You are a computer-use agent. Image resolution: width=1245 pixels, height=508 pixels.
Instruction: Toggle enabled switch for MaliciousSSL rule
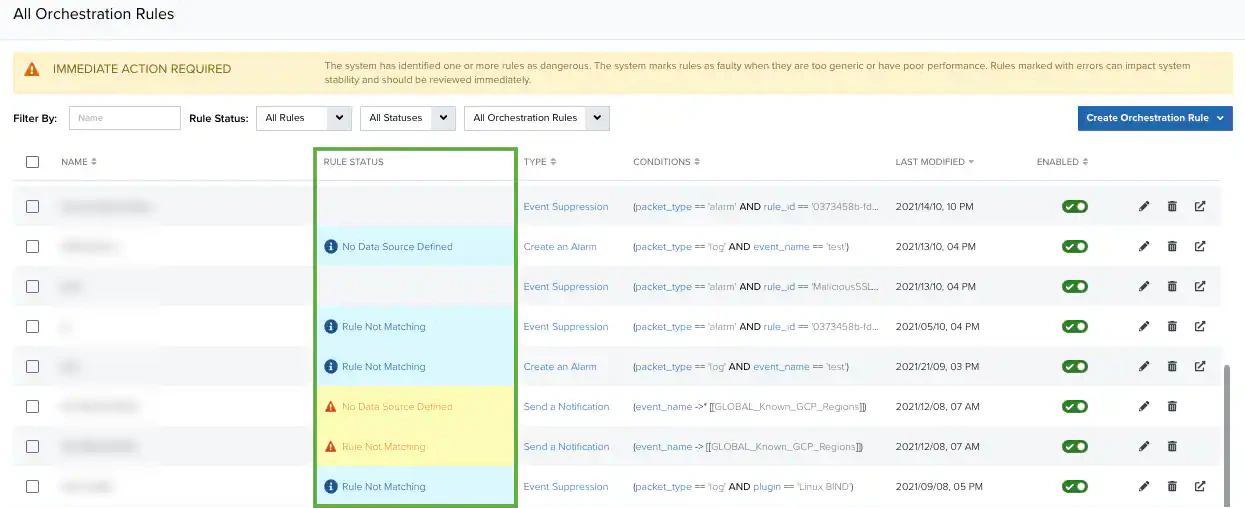[1075, 287]
